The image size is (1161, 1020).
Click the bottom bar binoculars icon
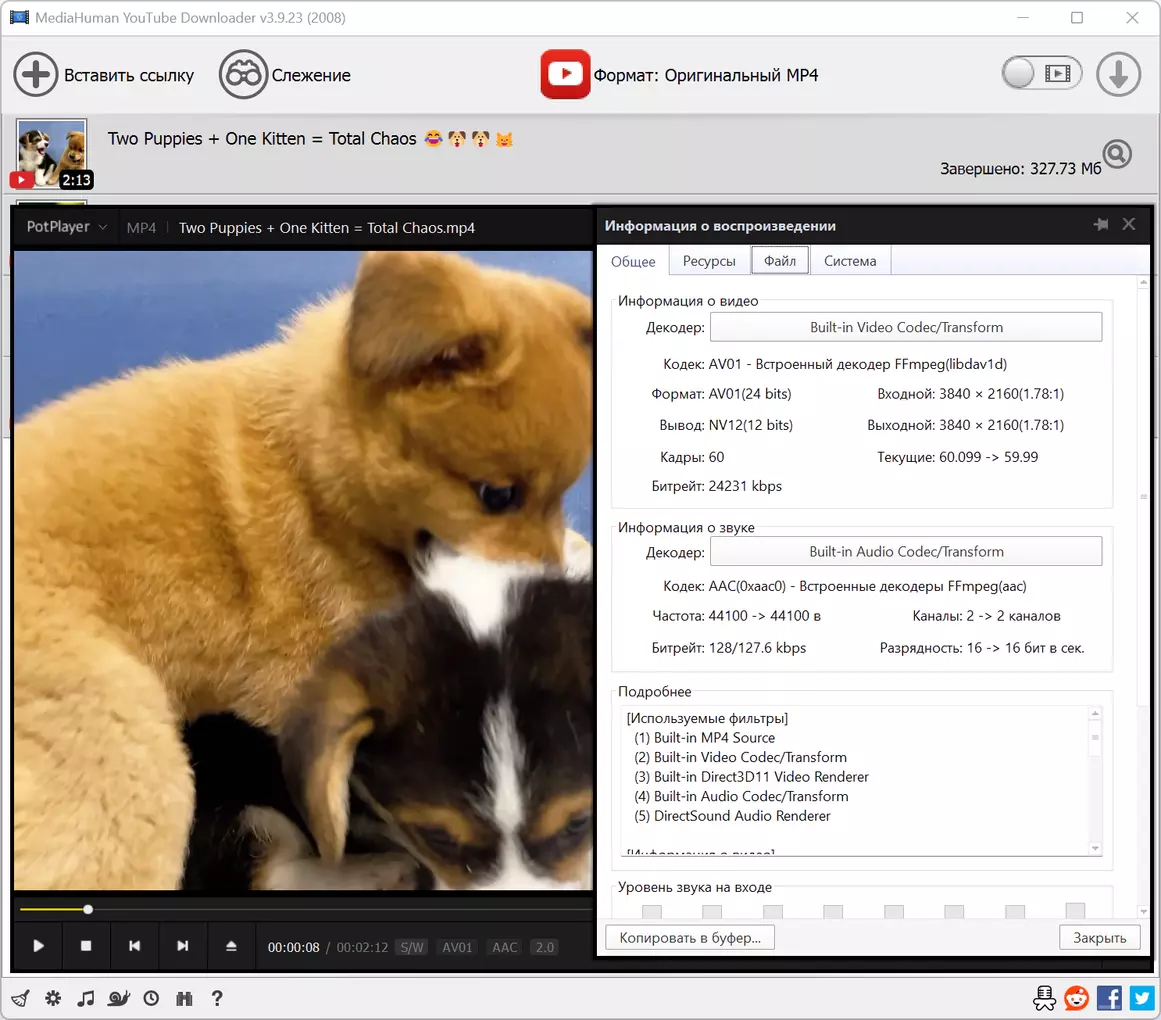184,999
